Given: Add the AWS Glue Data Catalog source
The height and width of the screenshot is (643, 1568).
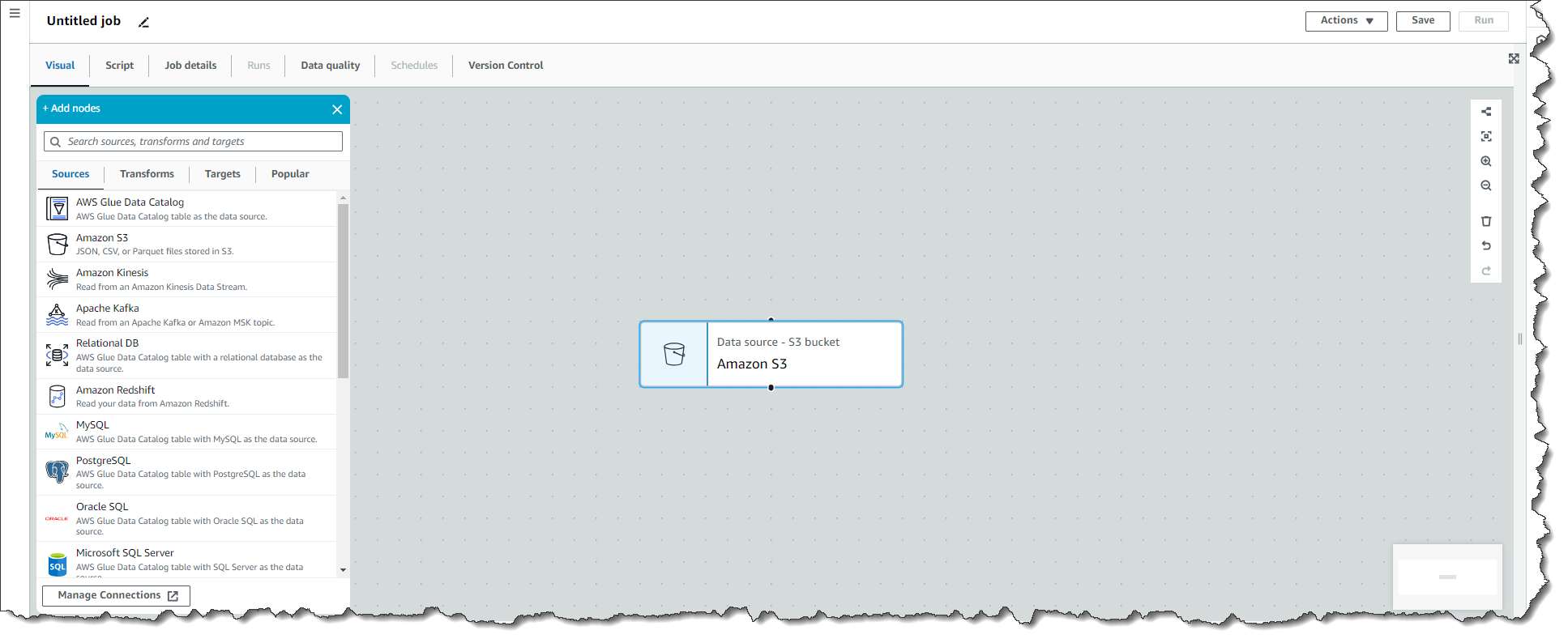Looking at the screenshot, I should click(187, 209).
